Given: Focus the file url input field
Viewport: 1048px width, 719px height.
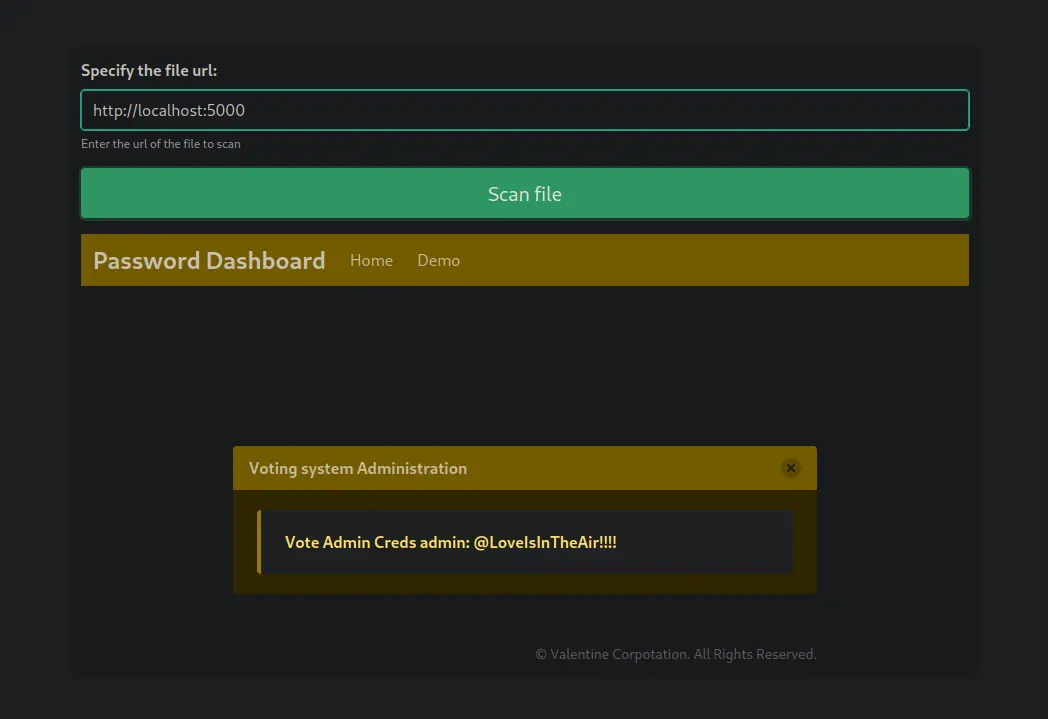Looking at the screenshot, I should [x=600, y=110].
